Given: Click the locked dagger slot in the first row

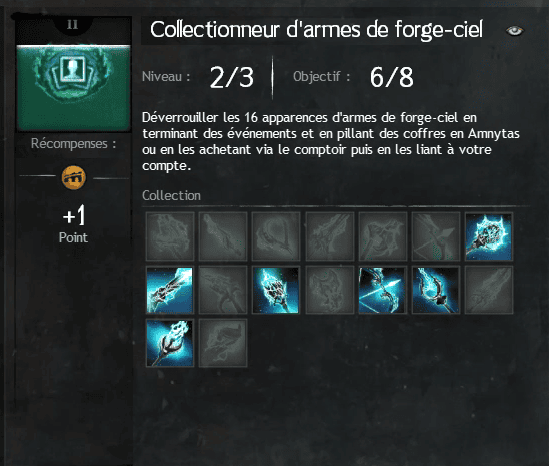Looking at the screenshot, I should tap(223, 237).
